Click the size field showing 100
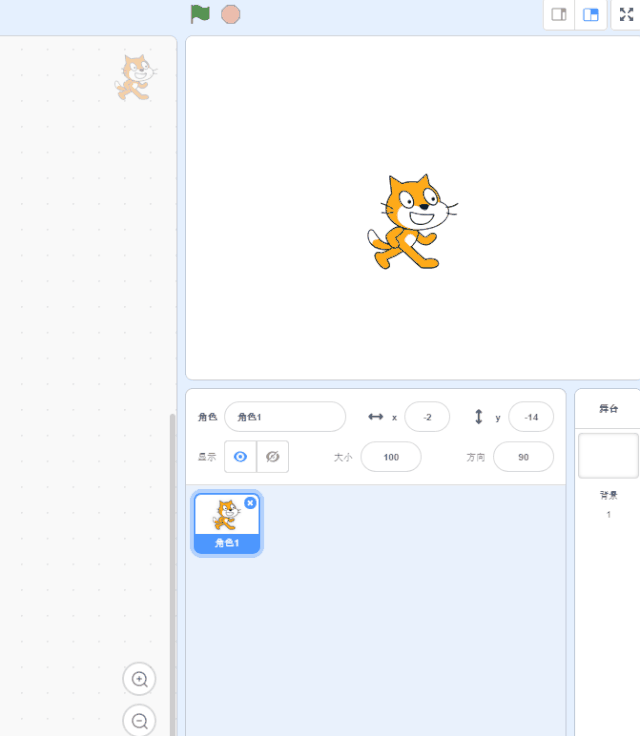640x736 pixels. [391, 457]
